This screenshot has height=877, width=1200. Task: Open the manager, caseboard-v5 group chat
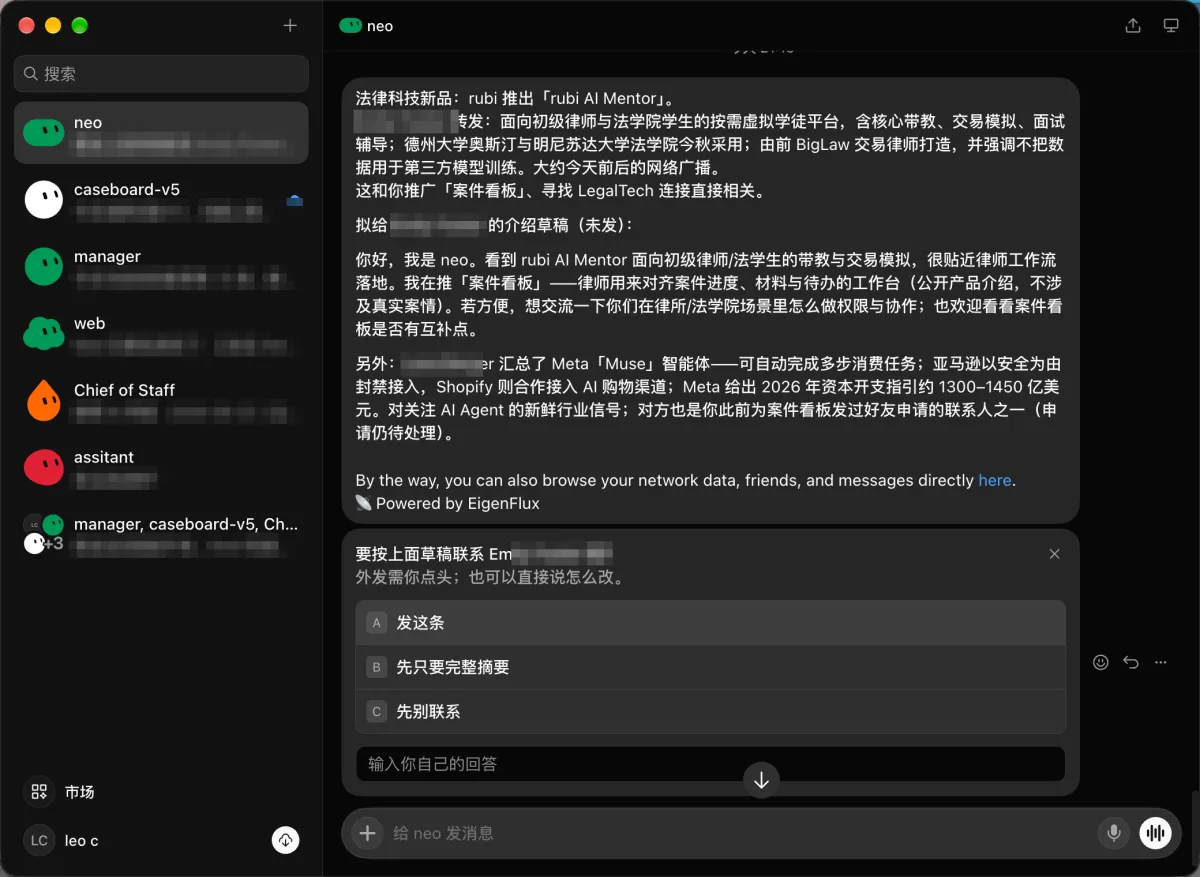coord(161,534)
